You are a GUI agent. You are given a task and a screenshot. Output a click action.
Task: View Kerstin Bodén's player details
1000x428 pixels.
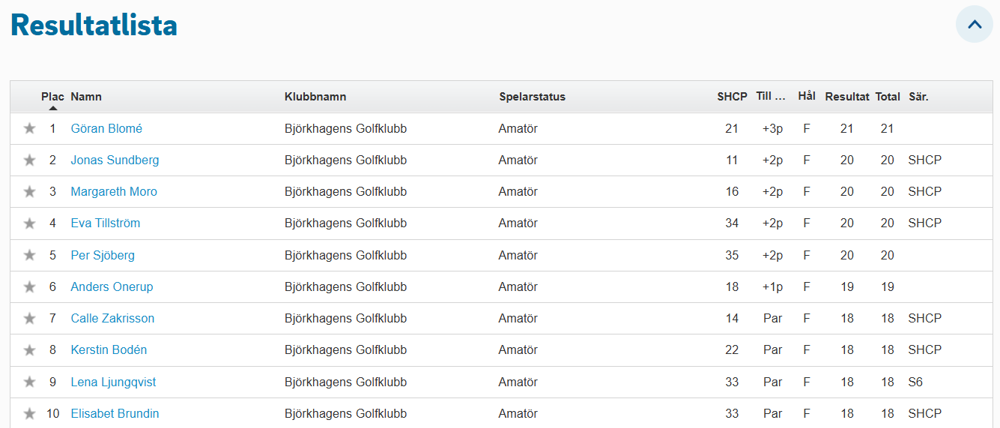[109, 350]
